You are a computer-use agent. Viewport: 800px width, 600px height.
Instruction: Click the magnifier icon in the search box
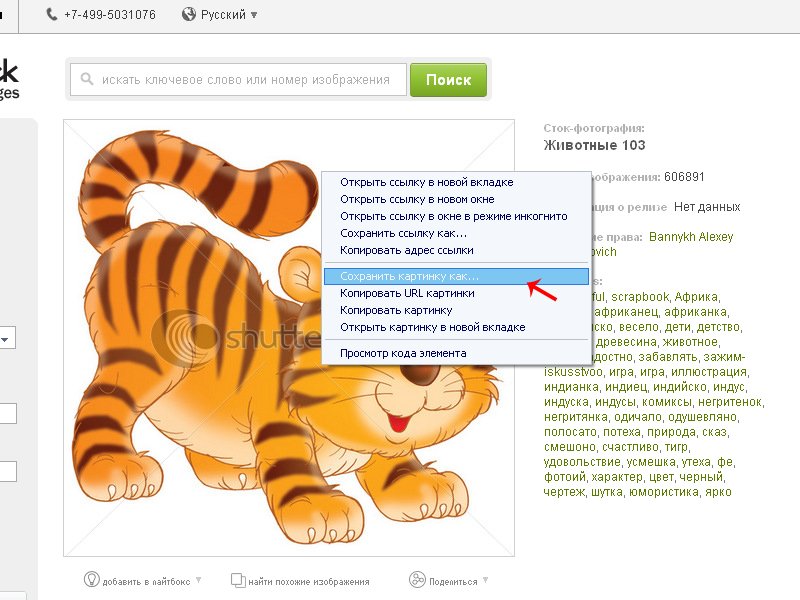[x=88, y=80]
